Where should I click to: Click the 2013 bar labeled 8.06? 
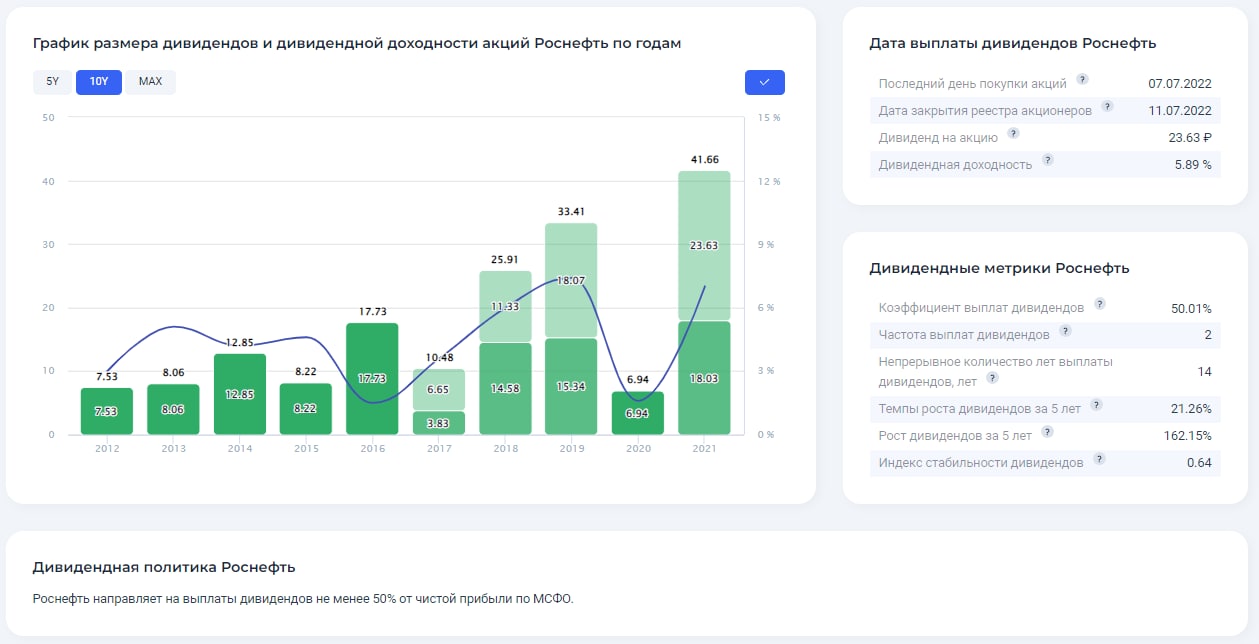pos(173,409)
